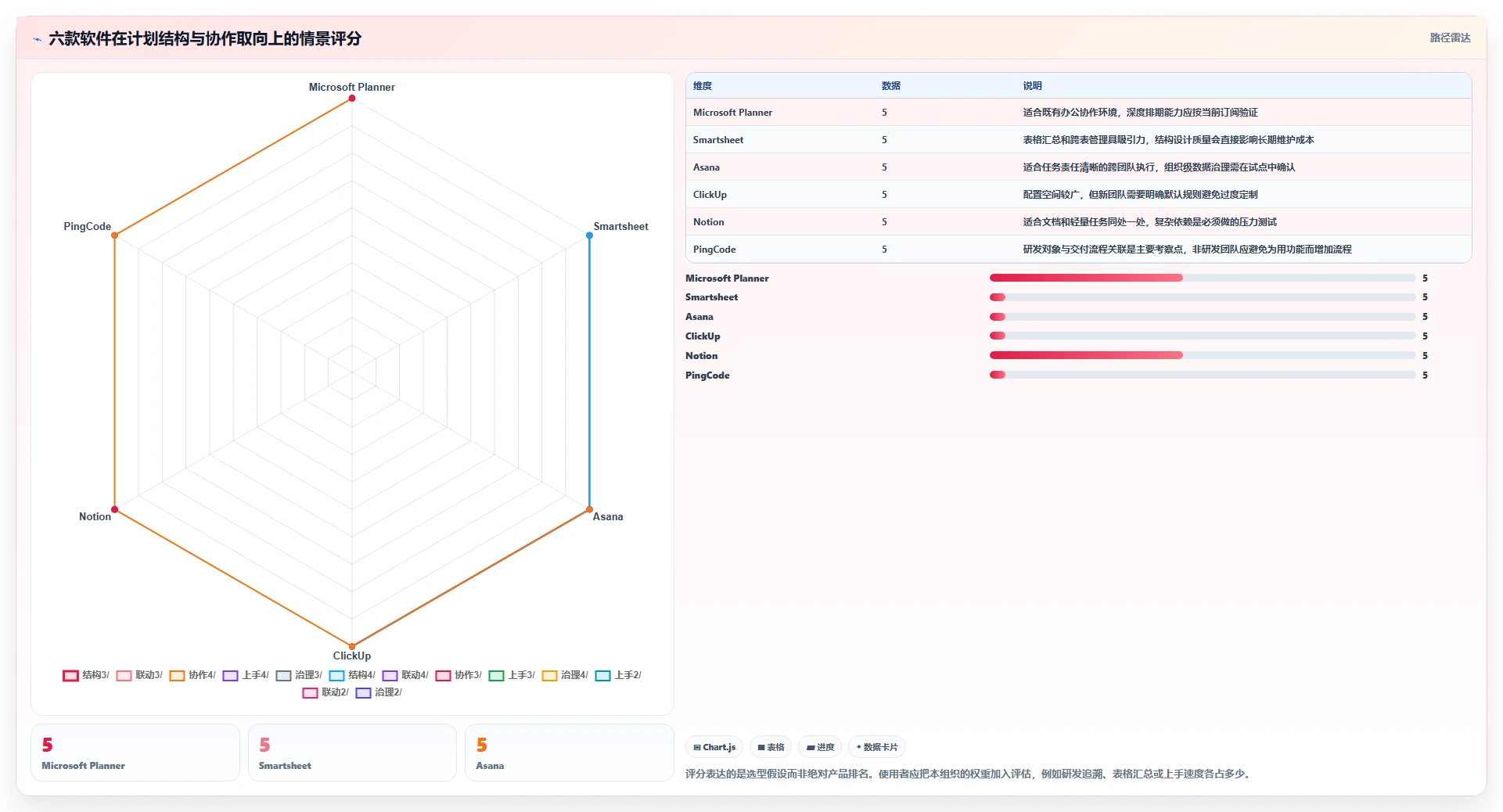Select the Notion table row name
Image resolution: width=1503 pixels, height=812 pixels.
tap(709, 222)
